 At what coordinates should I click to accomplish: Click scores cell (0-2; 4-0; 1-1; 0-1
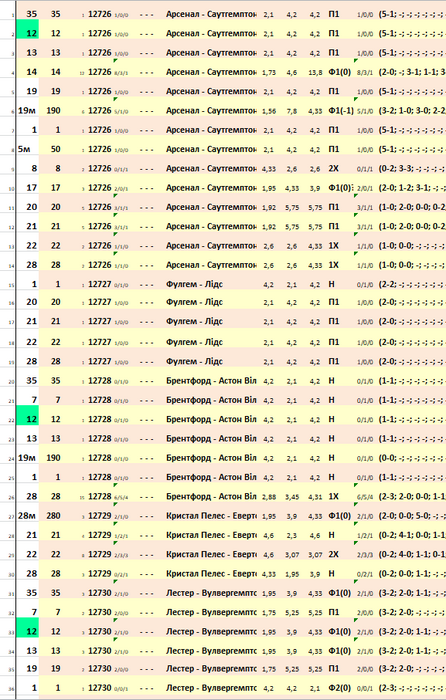412,554
